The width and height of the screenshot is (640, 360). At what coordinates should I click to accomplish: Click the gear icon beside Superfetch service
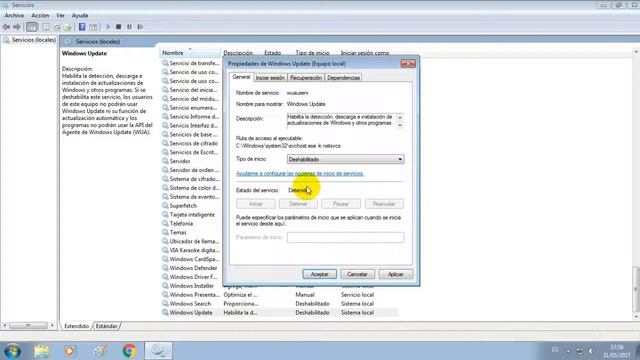(165, 206)
